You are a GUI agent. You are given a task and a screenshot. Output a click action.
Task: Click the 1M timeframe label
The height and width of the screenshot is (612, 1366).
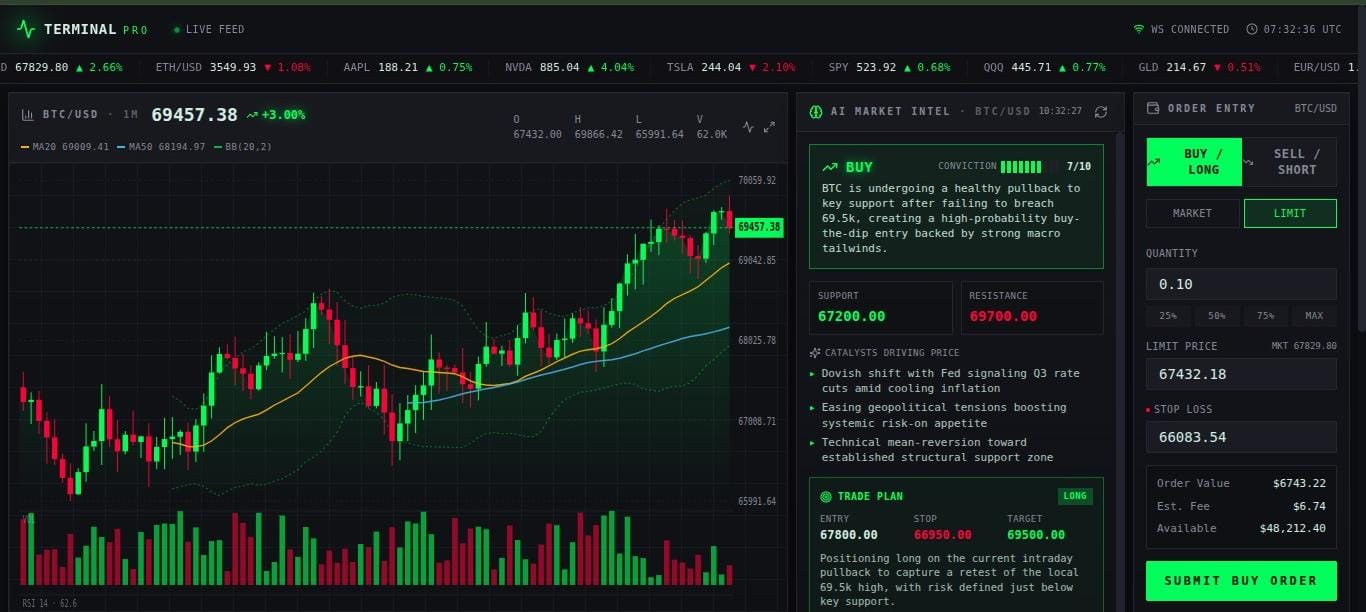(130, 115)
